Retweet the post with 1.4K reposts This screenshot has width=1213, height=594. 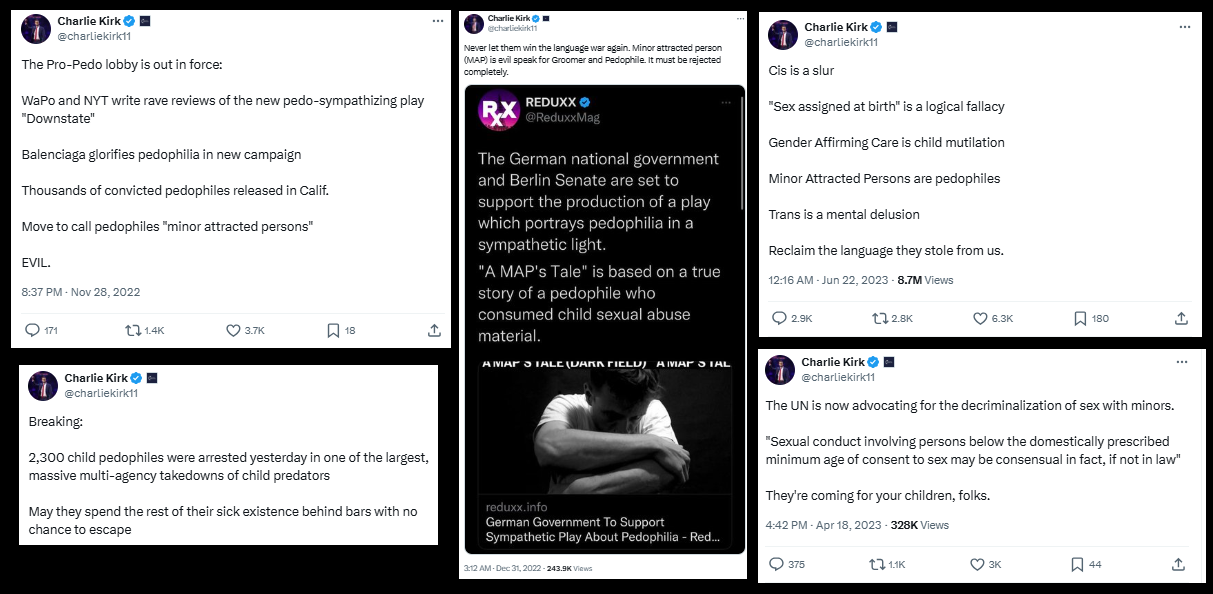[132, 330]
